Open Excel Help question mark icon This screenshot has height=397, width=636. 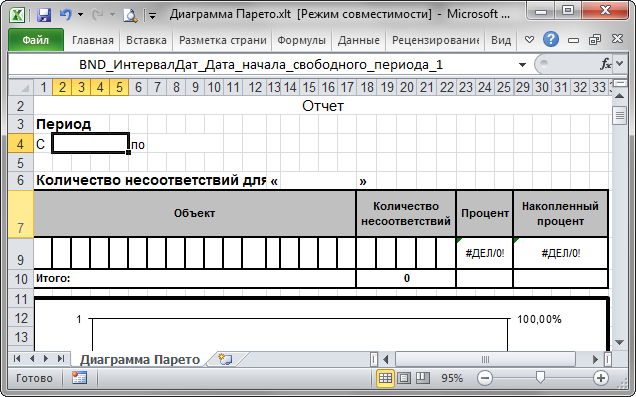tap(550, 39)
